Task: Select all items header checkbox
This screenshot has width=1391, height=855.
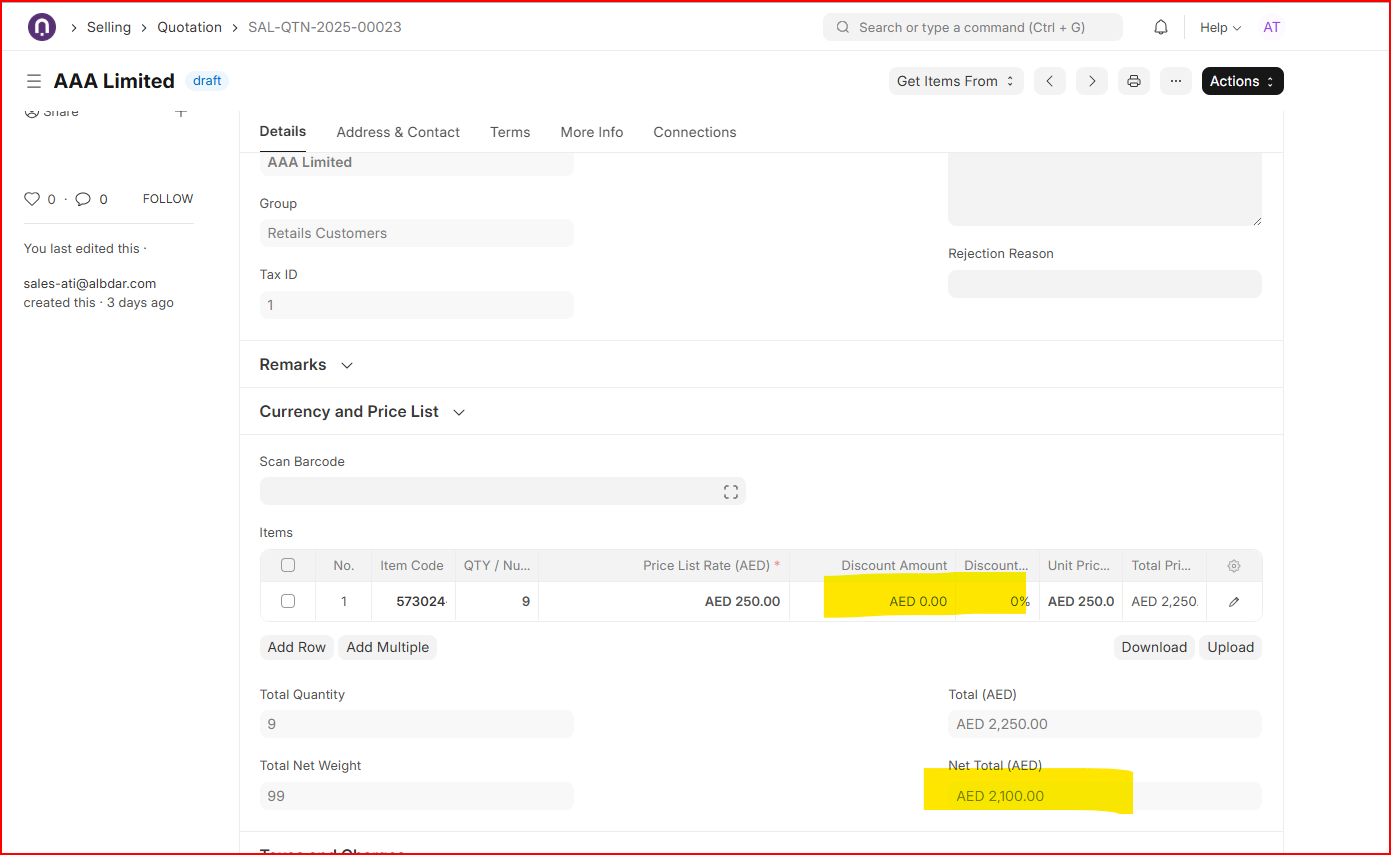Action: [288, 565]
